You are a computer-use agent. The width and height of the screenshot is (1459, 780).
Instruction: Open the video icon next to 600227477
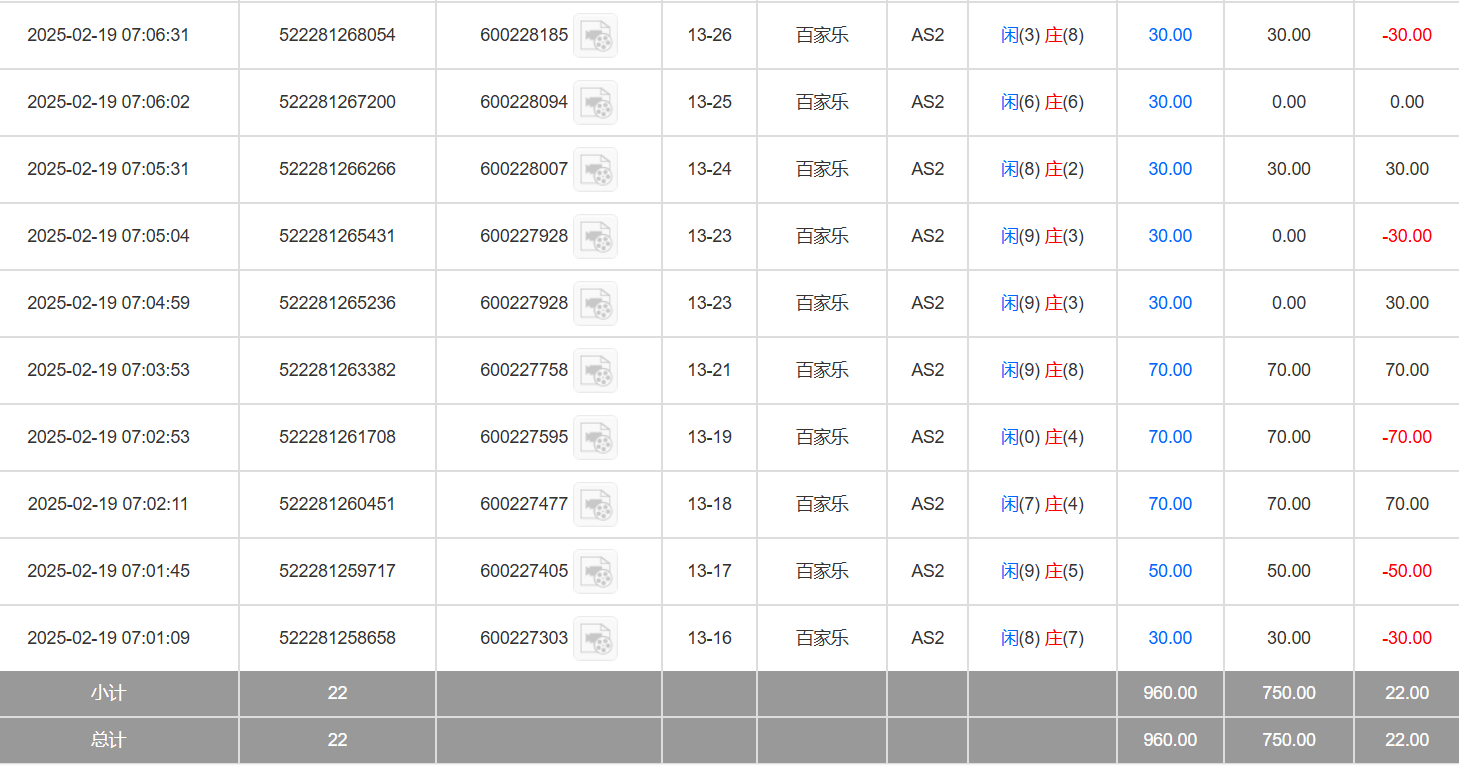click(595, 505)
